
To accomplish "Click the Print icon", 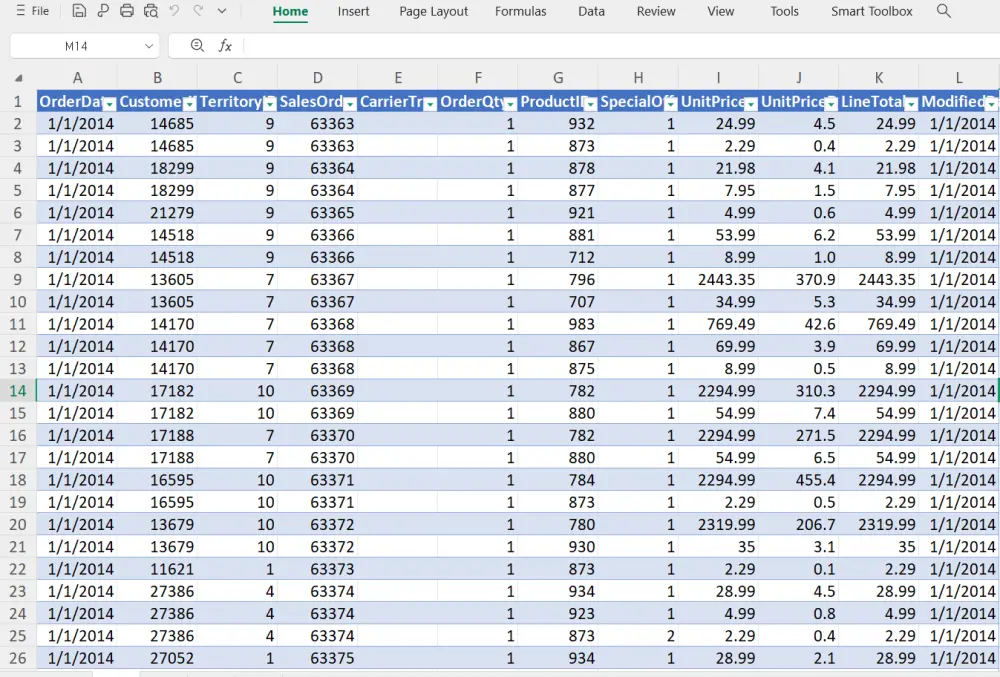I will (x=127, y=11).
